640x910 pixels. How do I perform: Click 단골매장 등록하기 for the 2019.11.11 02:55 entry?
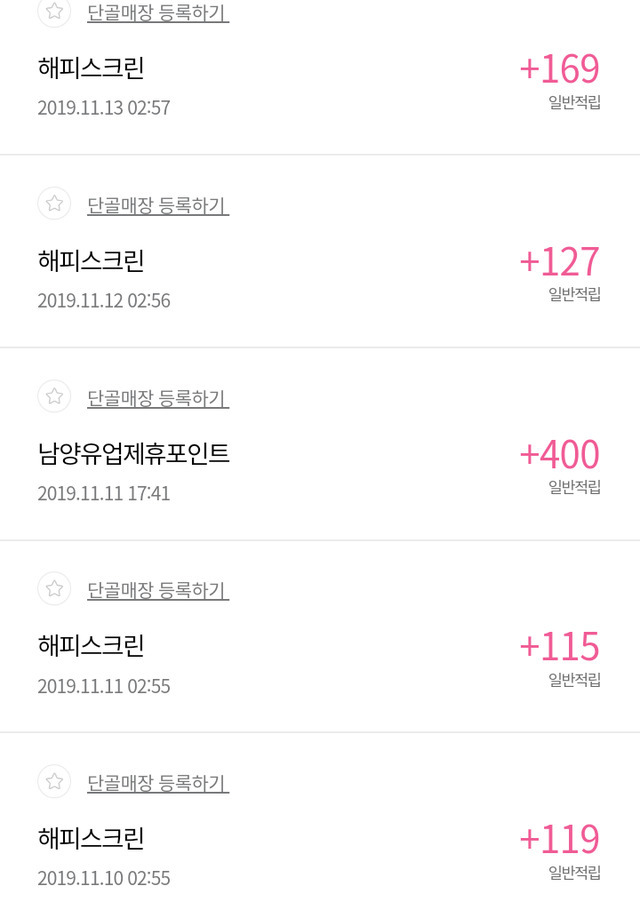158,590
